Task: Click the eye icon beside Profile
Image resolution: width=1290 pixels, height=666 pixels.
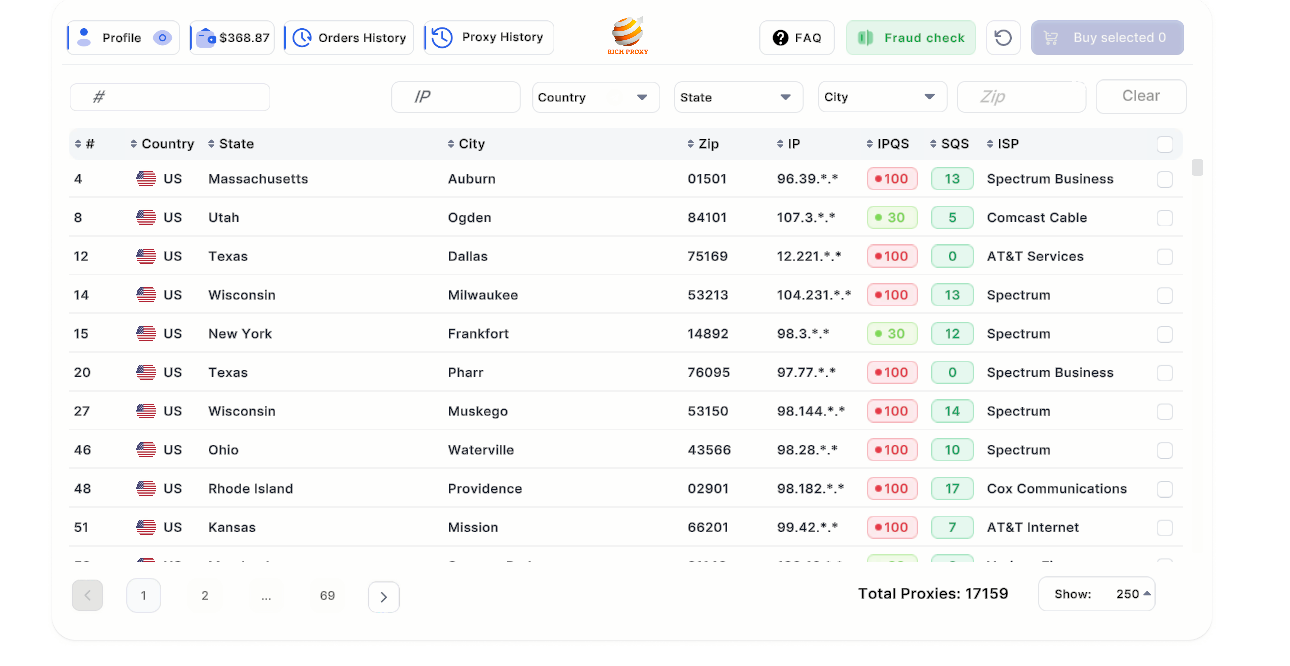Action: pyautogui.click(x=162, y=38)
